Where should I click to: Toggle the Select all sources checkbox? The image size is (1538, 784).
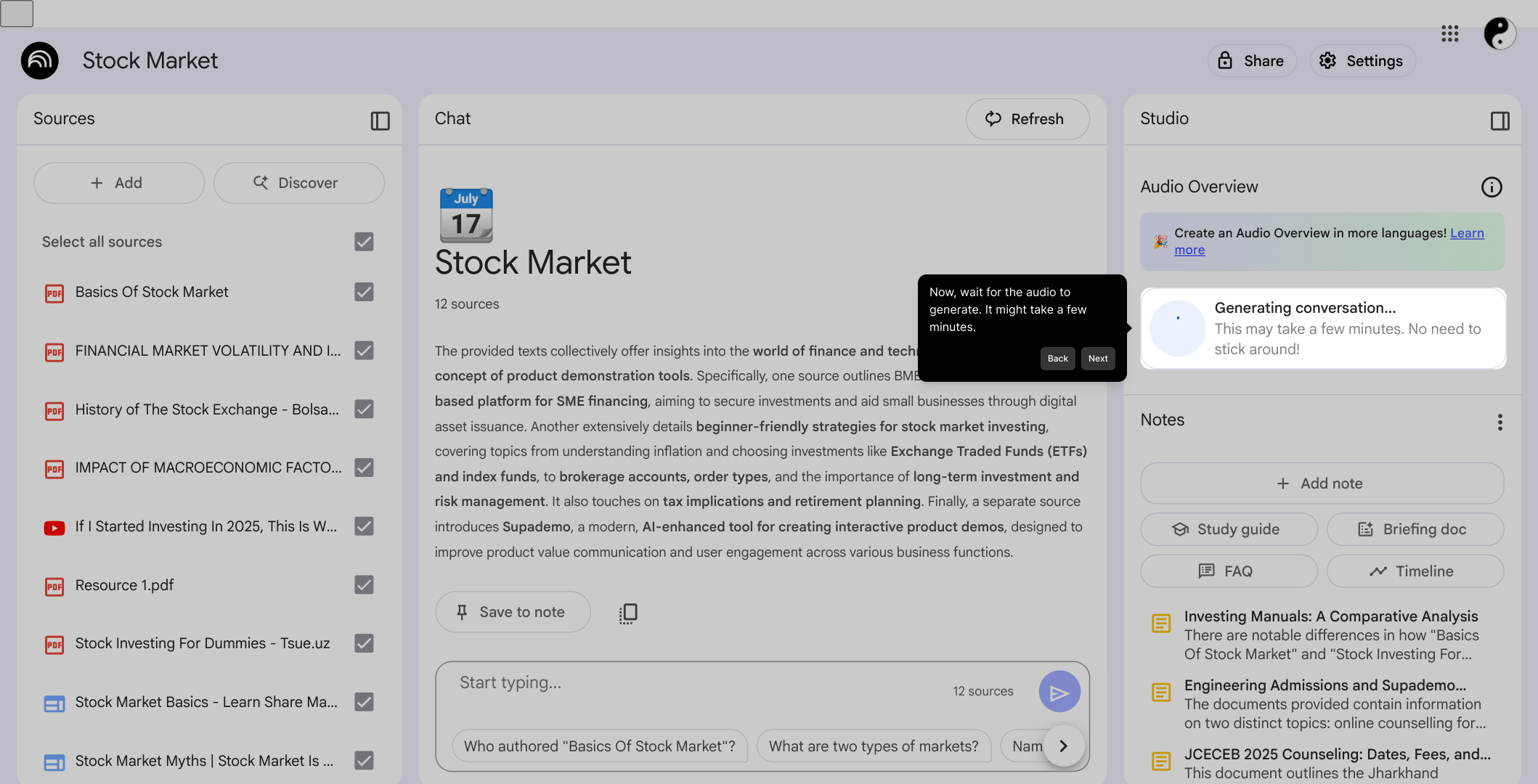(364, 242)
